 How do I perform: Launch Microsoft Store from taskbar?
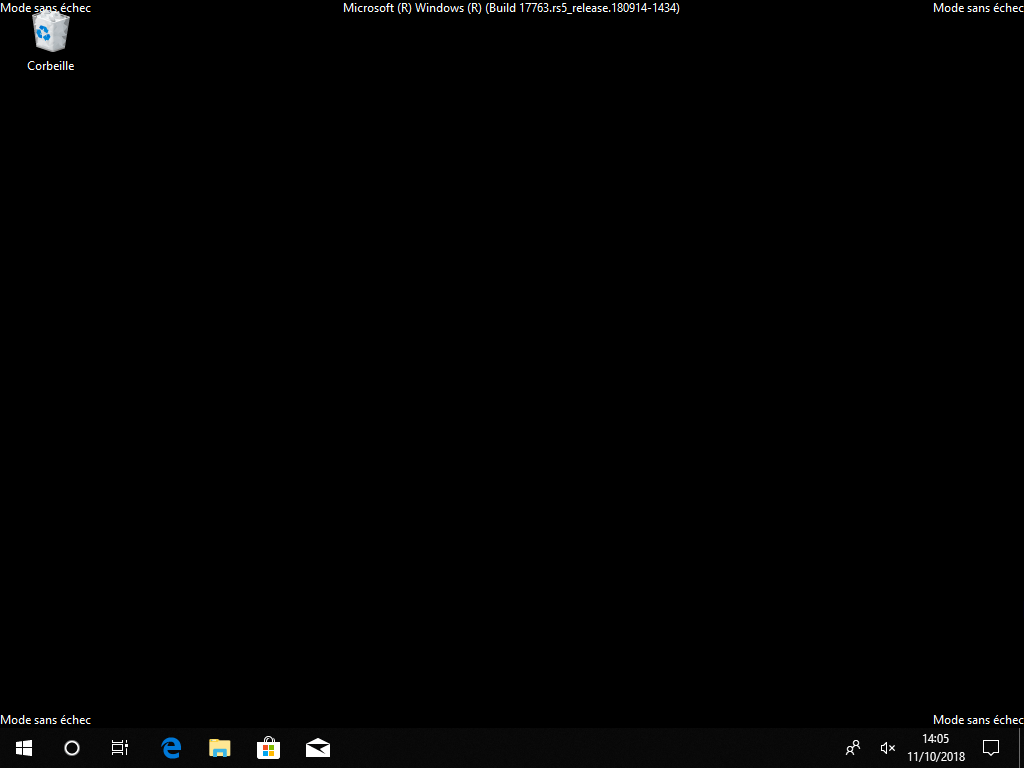tap(268, 748)
